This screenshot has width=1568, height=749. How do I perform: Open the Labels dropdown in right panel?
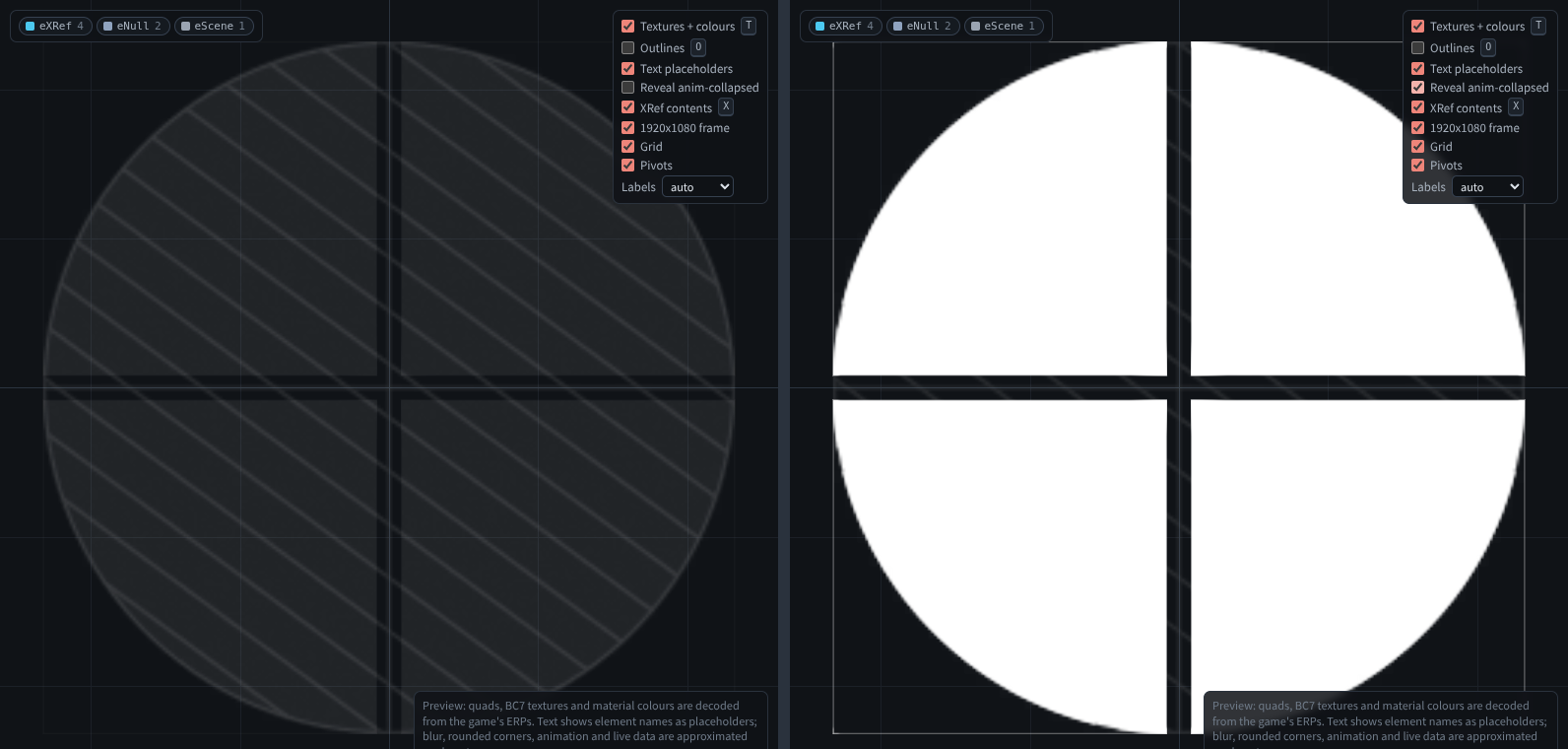[x=1487, y=187]
